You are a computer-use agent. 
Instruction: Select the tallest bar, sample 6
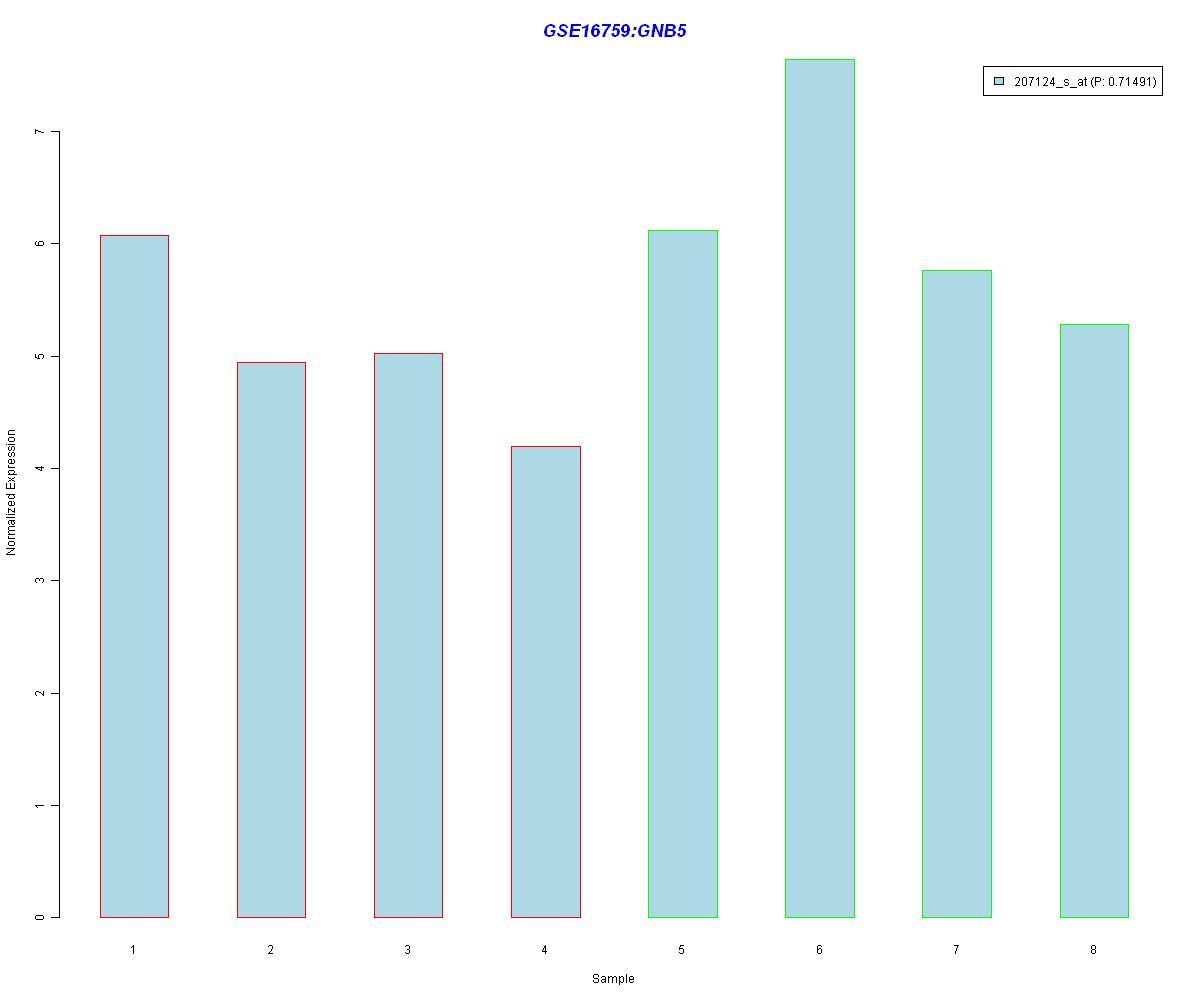click(819, 488)
